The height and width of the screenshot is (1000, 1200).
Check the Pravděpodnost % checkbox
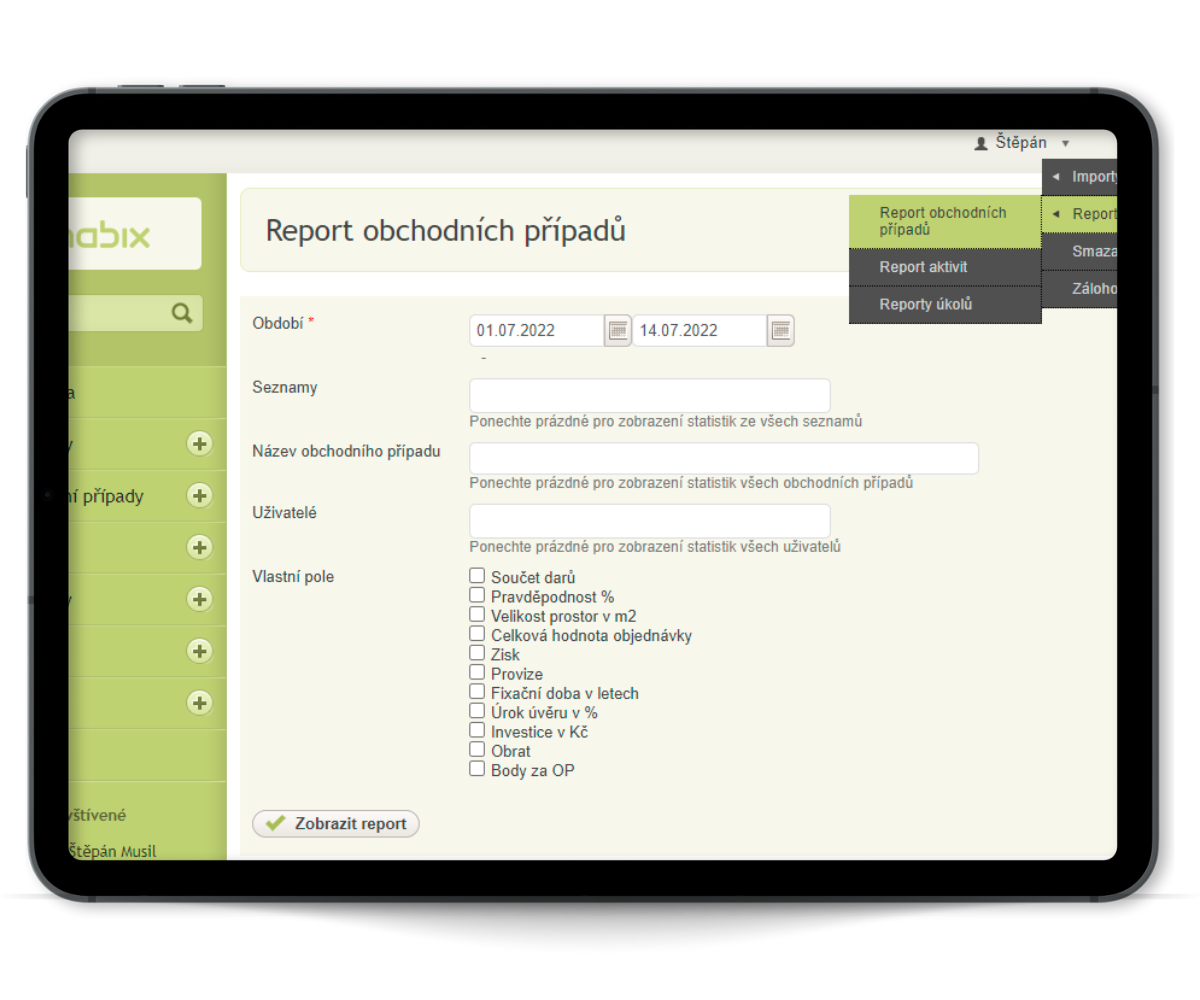[x=477, y=595]
